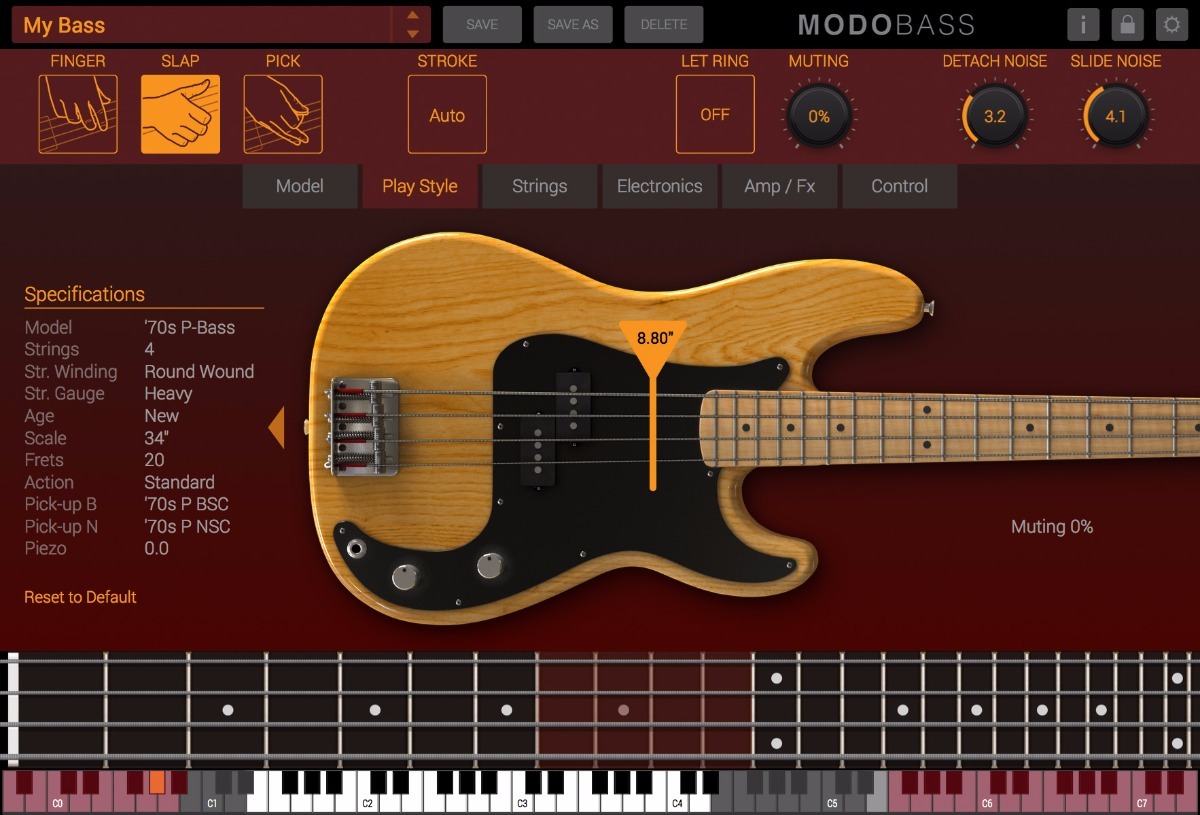This screenshot has height=815, width=1200.
Task: Click the preset down arrow
Action: pyautogui.click(x=413, y=34)
